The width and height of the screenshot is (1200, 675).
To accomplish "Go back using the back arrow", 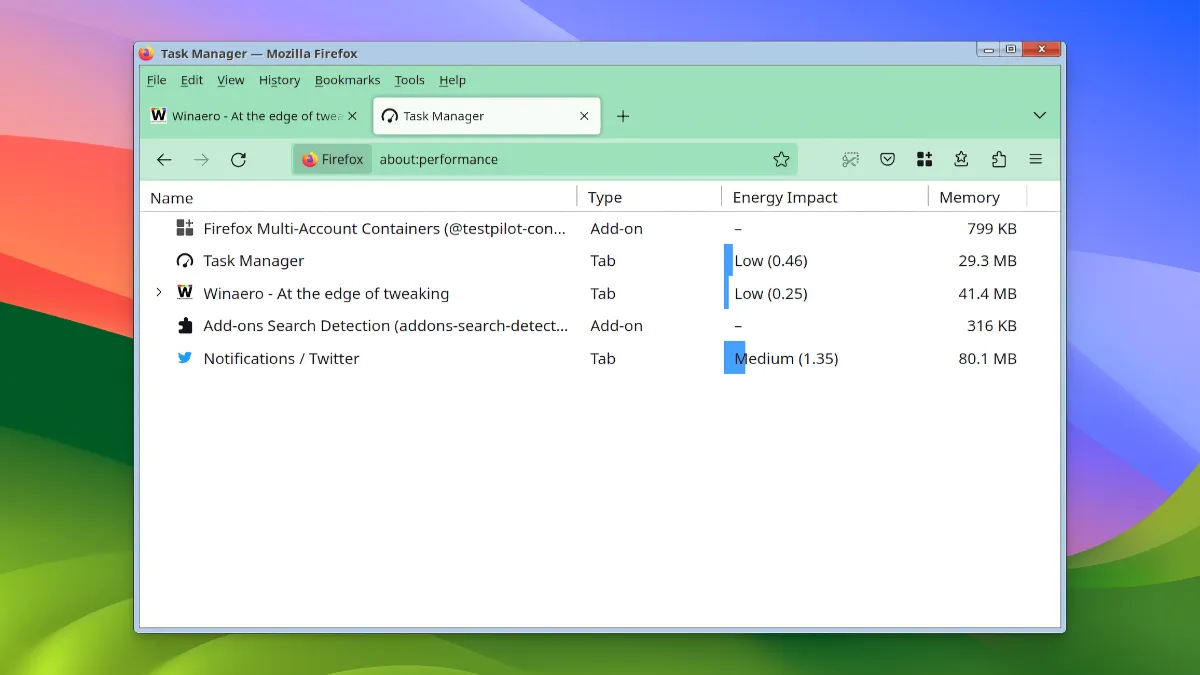I will (x=165, y=160).
